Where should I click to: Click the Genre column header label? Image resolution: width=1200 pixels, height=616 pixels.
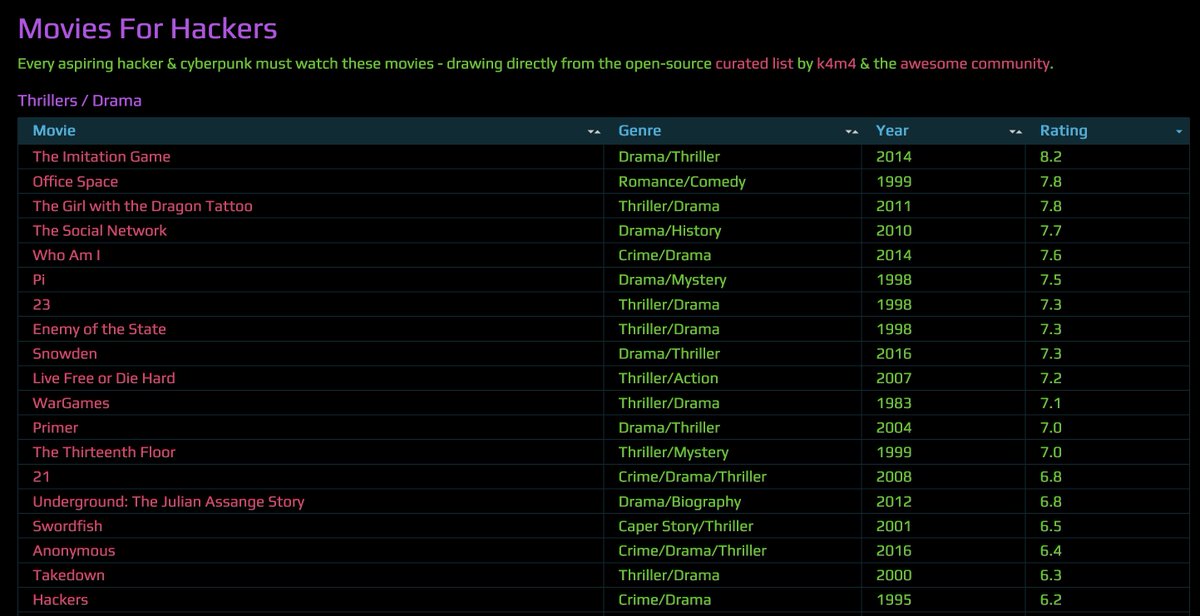tap(639, 131)
